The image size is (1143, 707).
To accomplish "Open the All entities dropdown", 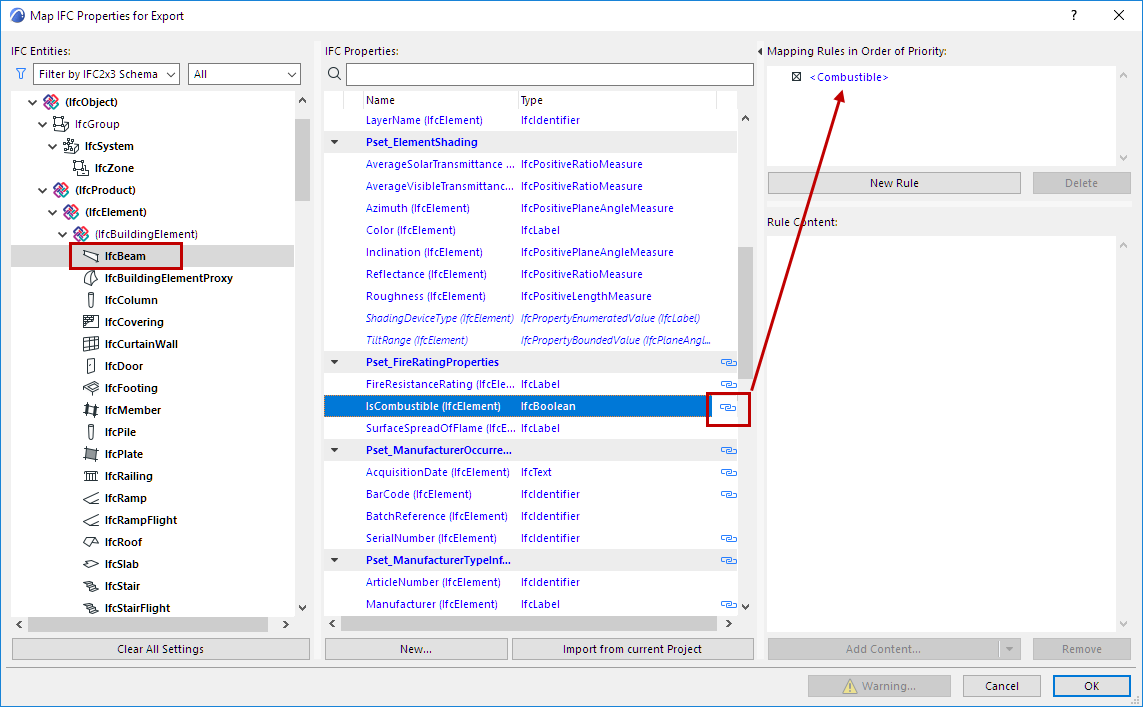I will click(x=244, y=74).
